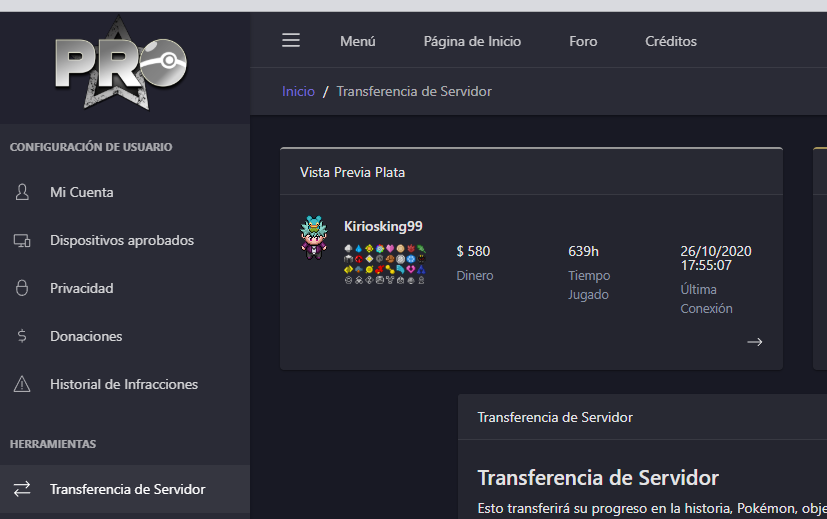Open Historial de Infracciones page
Viewport: 827px width, 519px height.
click(x=124, y=384)
